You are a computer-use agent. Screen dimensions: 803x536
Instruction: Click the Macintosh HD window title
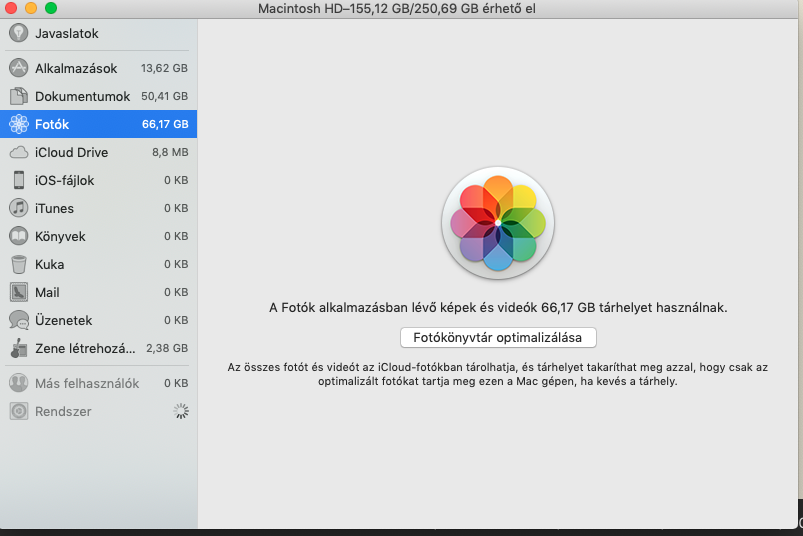pos(397,9)
